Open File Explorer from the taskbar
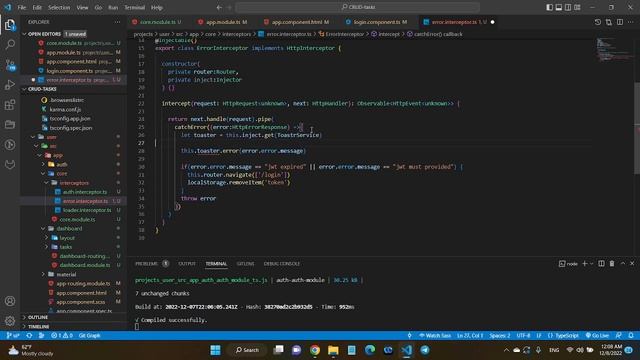 [x=333, y=350]
